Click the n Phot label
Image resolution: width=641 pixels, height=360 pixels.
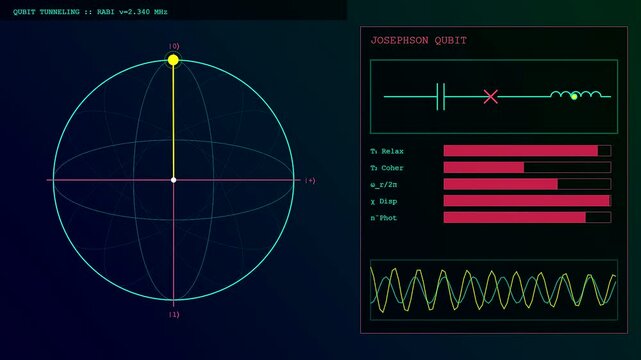[x=383, y=218]
